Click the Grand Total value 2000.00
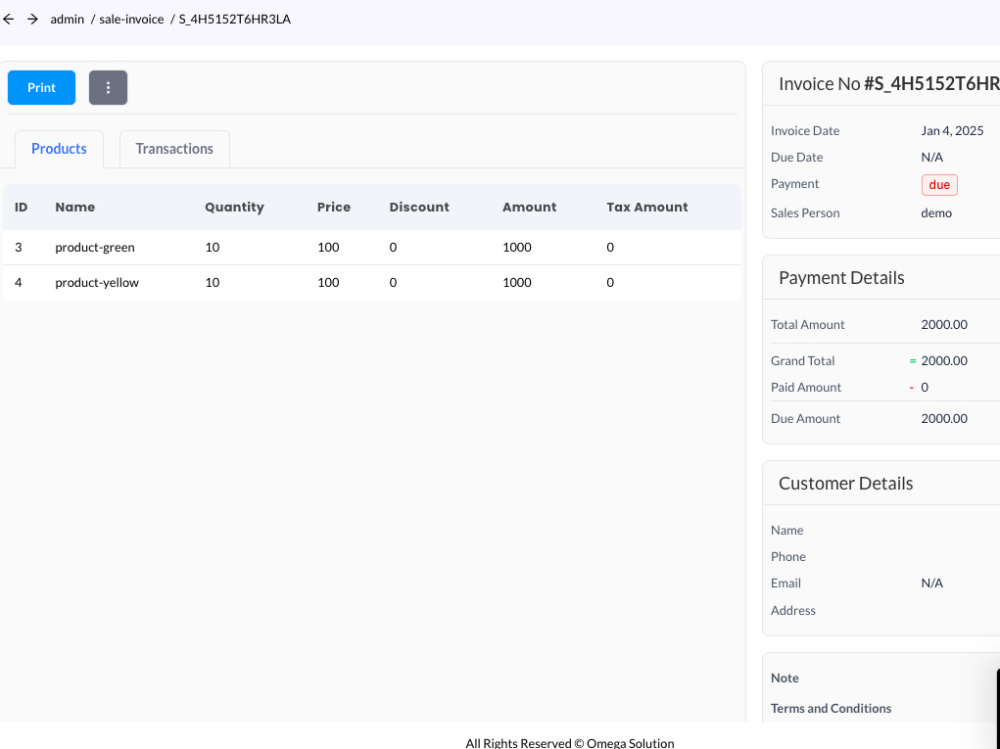 pos(944,360)
